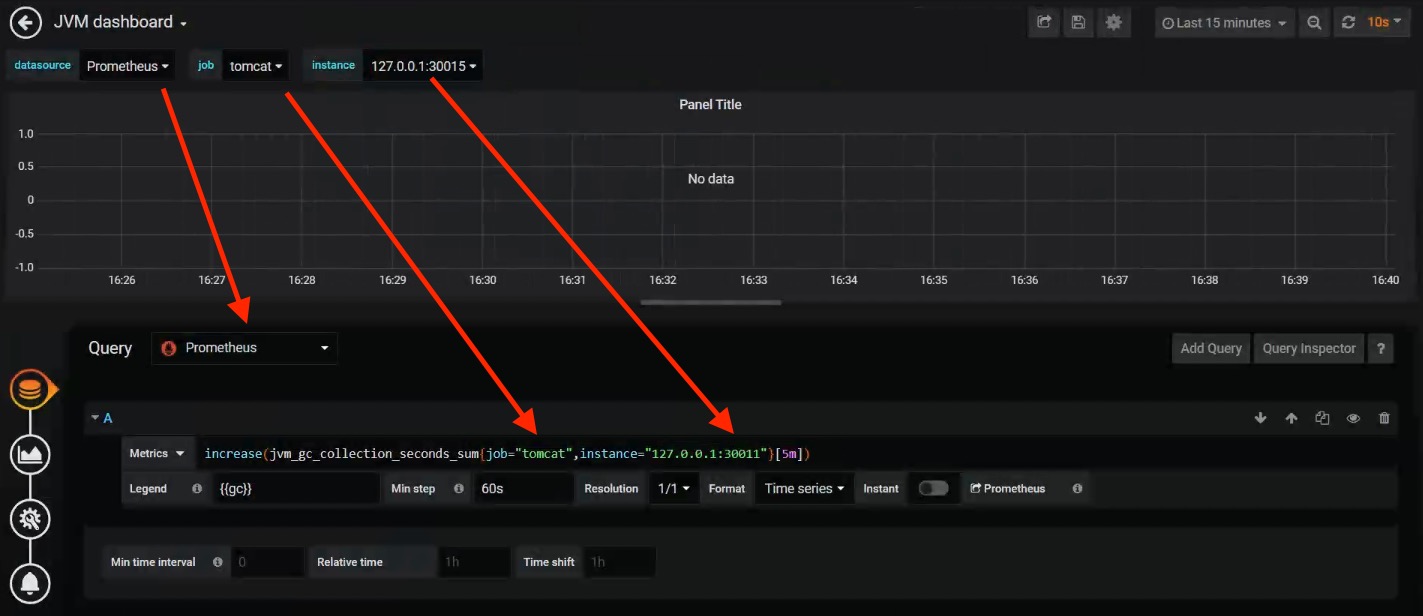Viewport: 1423px width, 616px height.
Task: Expand the Format Time series dropdown
Action: 804,488
